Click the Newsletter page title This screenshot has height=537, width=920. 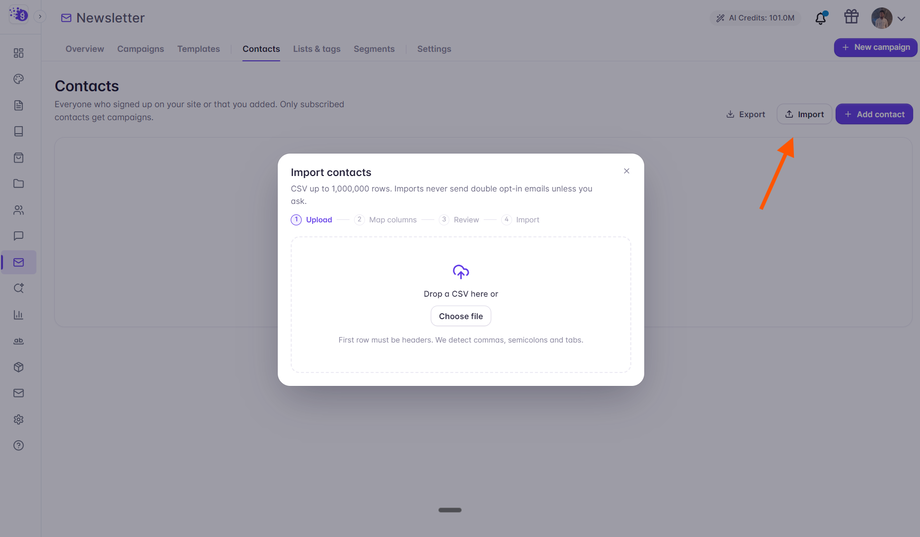pos(110,18)
